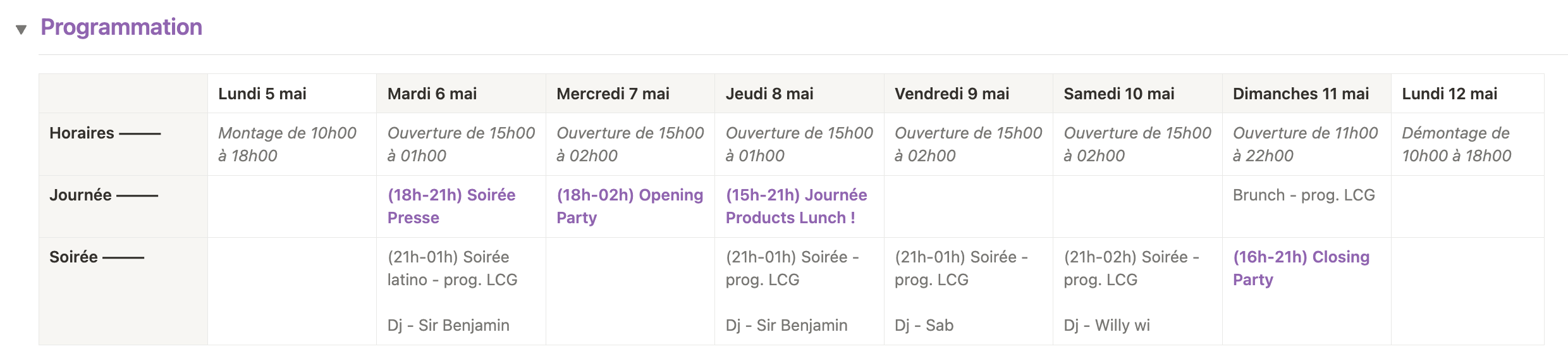Click the Closing Party purple text
This screenshot has width=1568, height=363.
[x=1301, y=268]
